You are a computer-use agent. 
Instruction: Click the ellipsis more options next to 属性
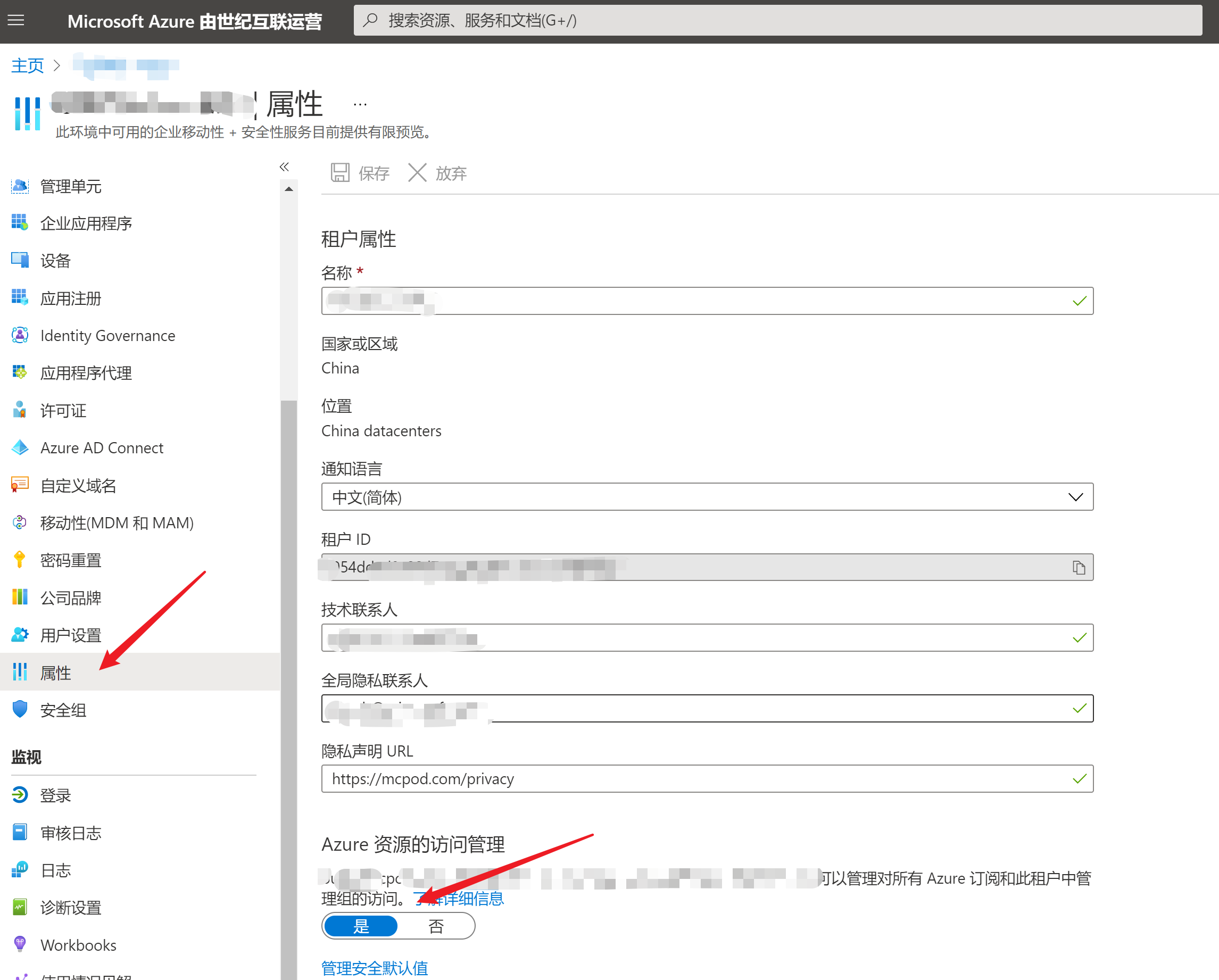pos(360,105)
